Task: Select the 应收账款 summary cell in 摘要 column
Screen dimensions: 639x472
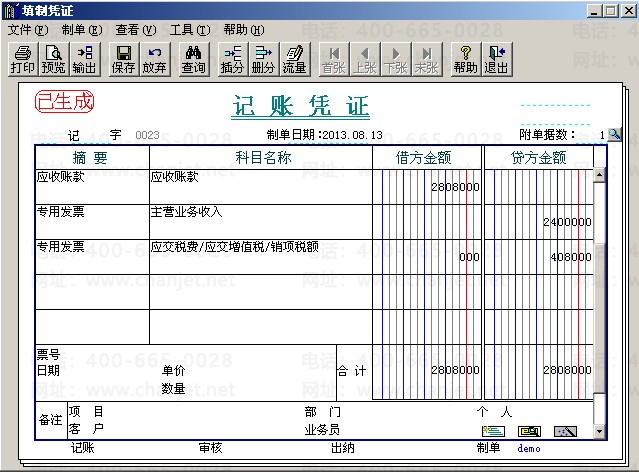Action: pyautogui.click(x=92, y=187)
